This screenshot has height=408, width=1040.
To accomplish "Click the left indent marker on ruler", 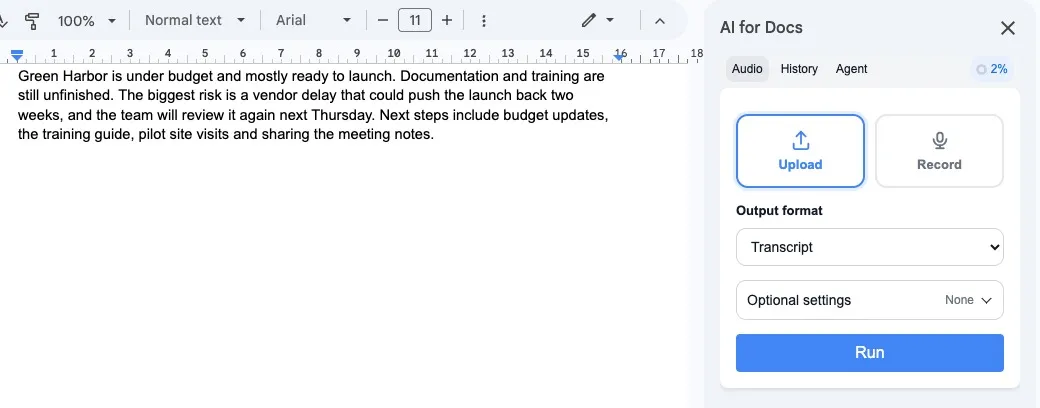I will click(17, 54).
